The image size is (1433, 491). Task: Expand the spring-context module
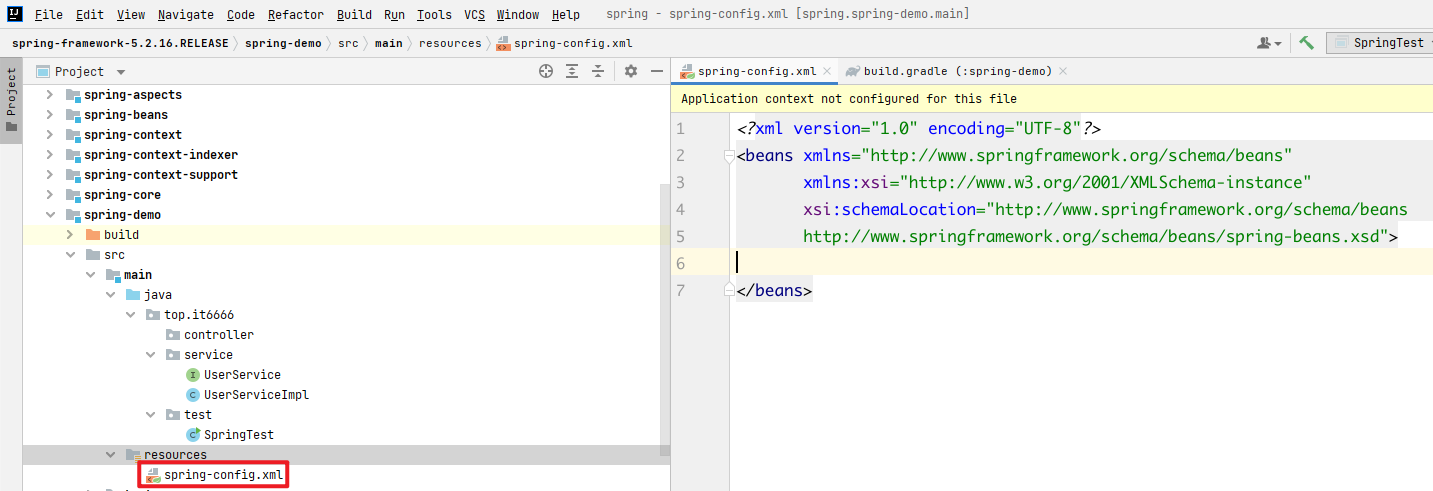click(51, 135)
